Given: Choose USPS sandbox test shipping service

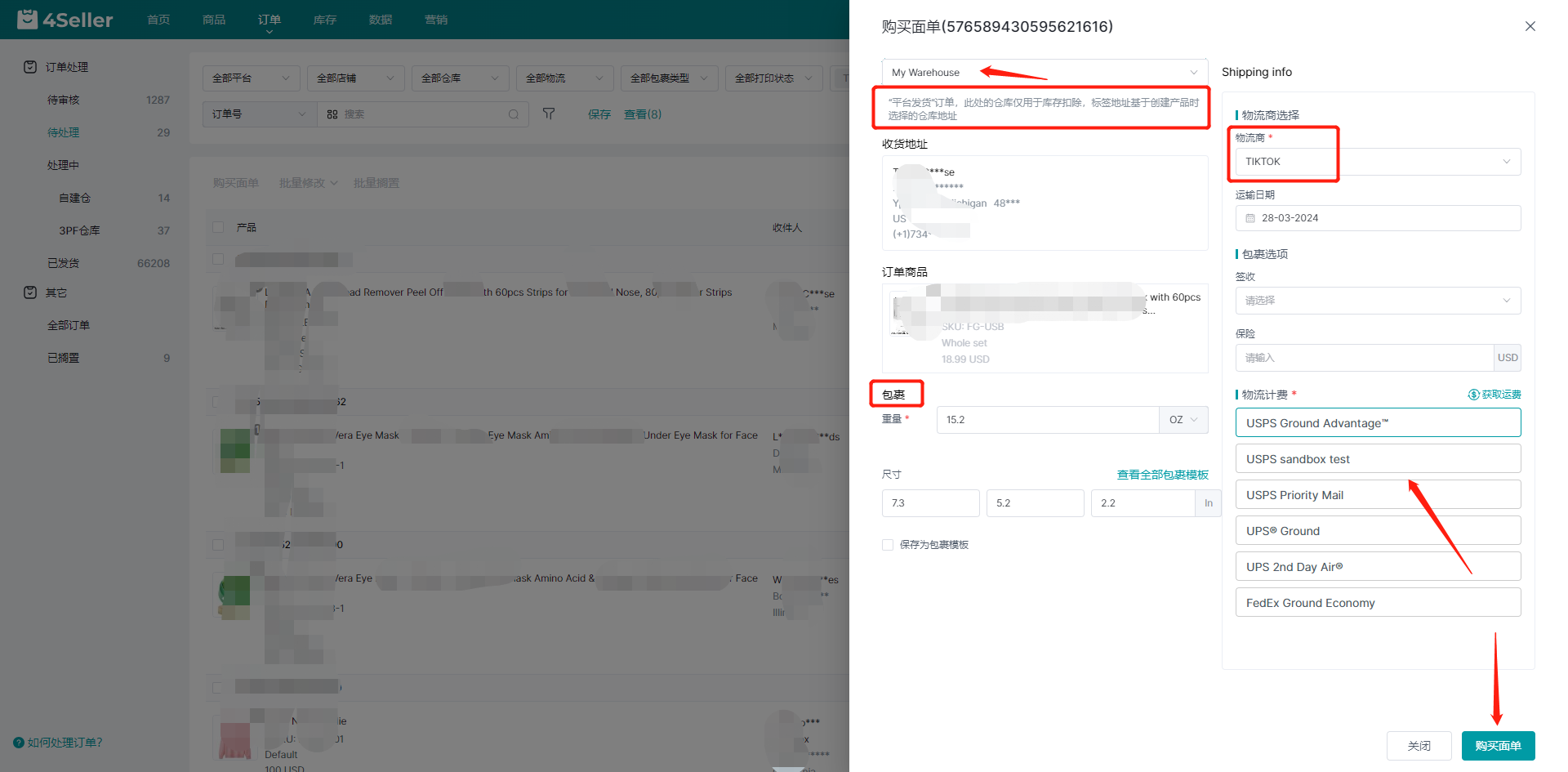Looking at the screenshot, I should coord(1378,459).
